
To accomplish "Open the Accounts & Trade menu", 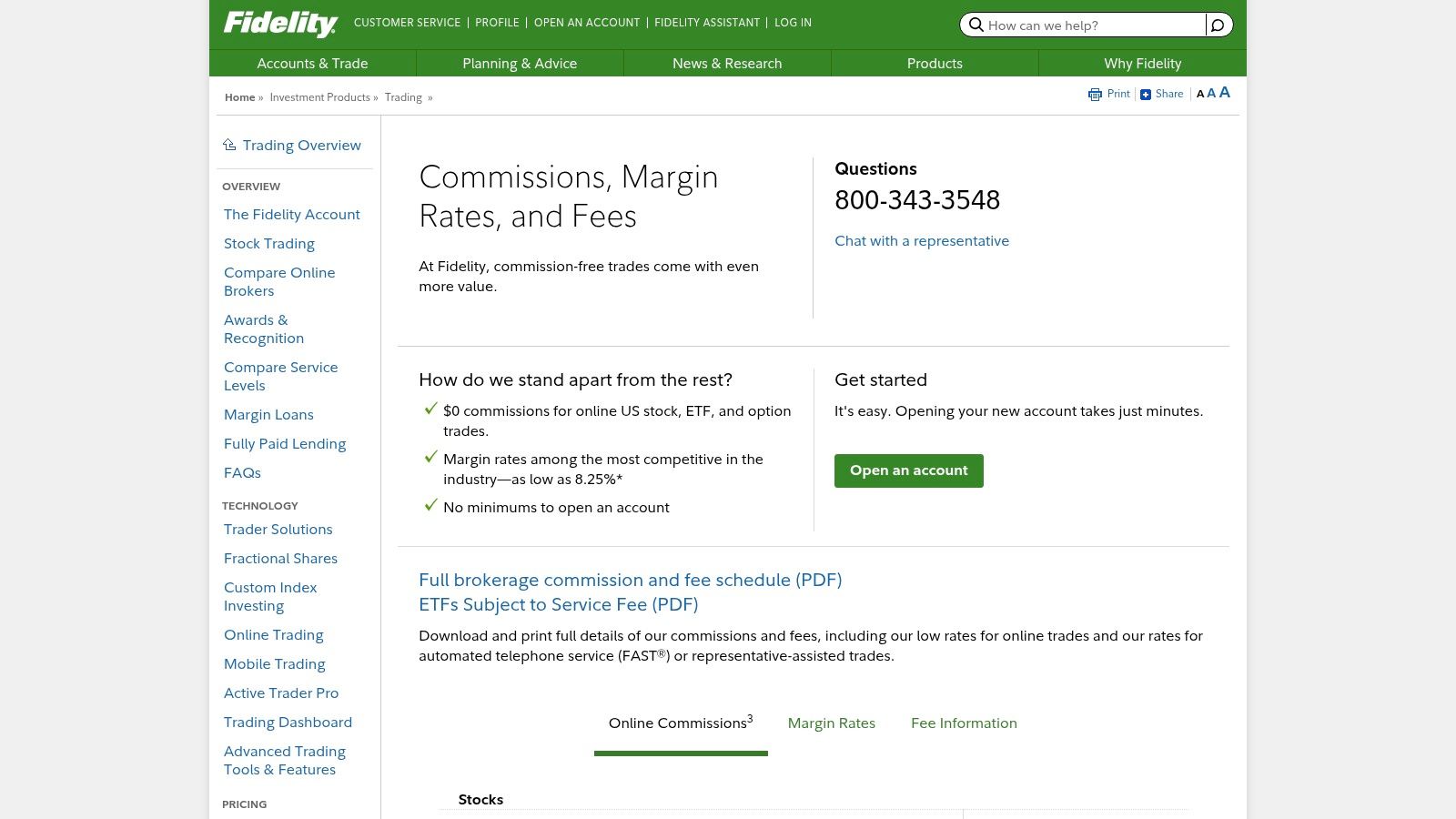I will click(x=312, y=63).
